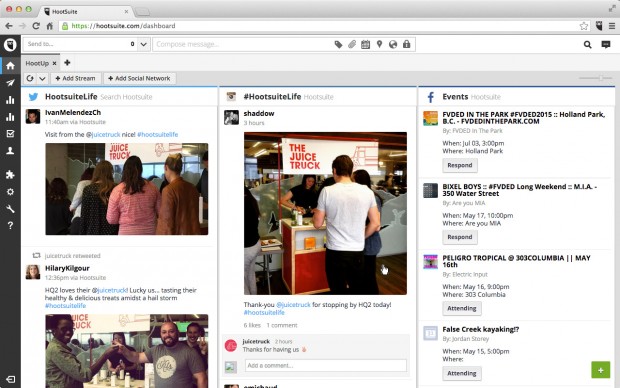This screenshot has width=620, height=388.
Task: Add location with the pin icon
Action: coord(379,44)
